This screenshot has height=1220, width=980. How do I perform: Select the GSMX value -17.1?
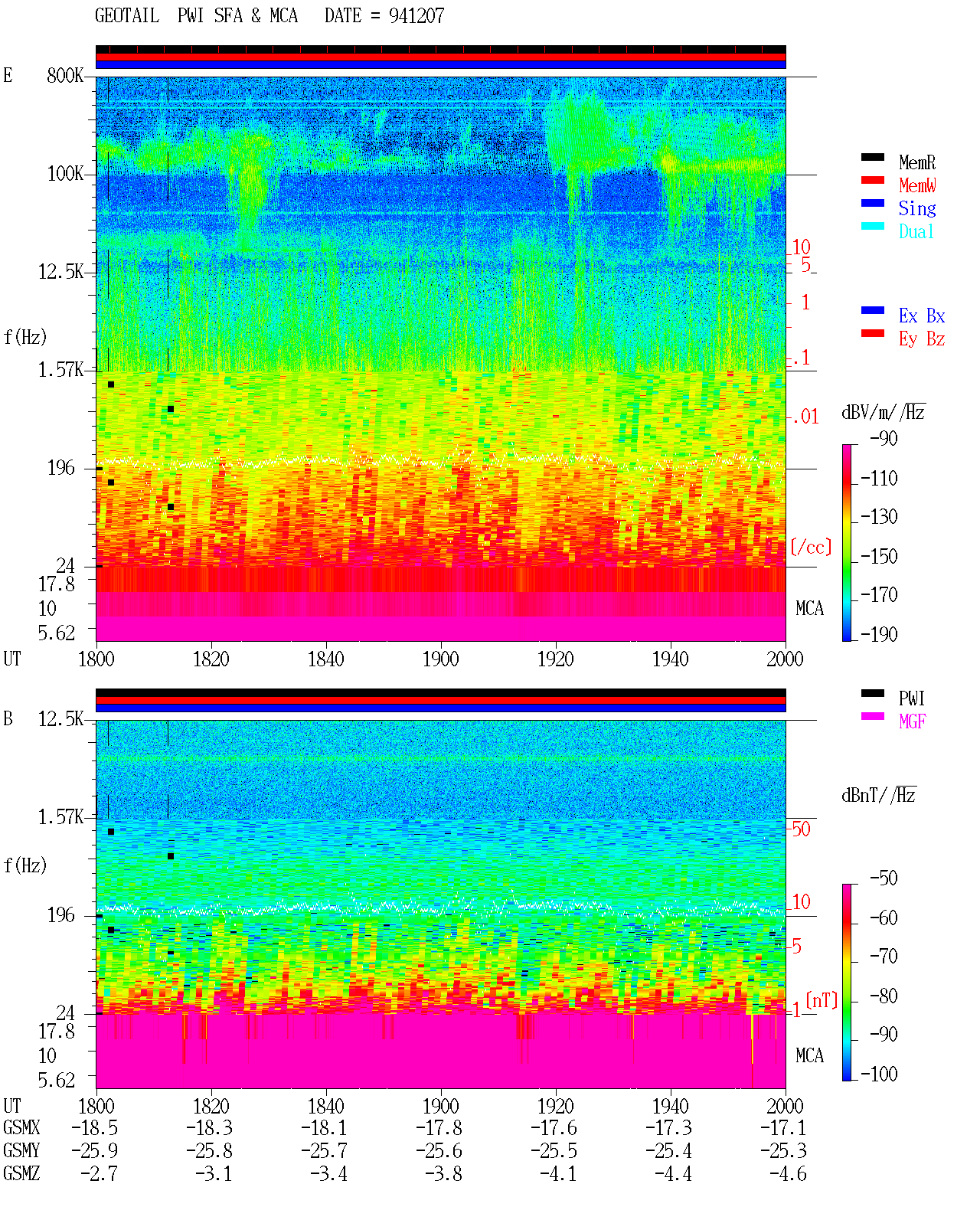pyautogui.click(x=783, y=1127)
